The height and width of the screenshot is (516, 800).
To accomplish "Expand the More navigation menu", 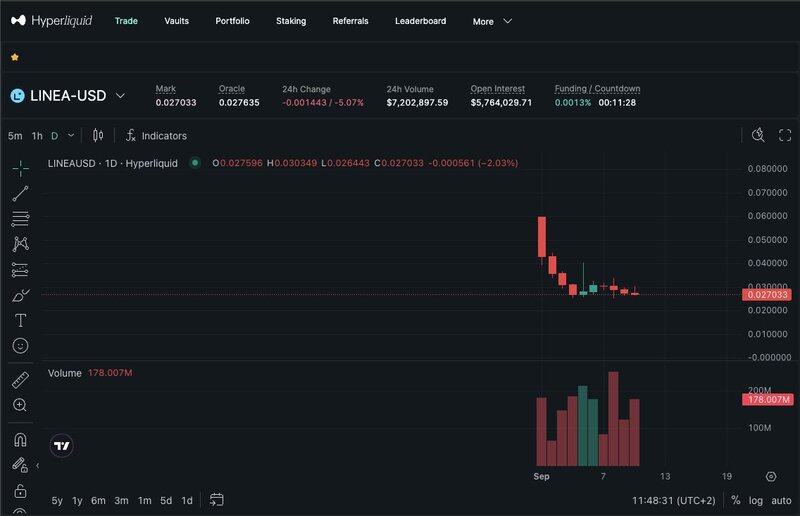I will [x=492, y=21].
